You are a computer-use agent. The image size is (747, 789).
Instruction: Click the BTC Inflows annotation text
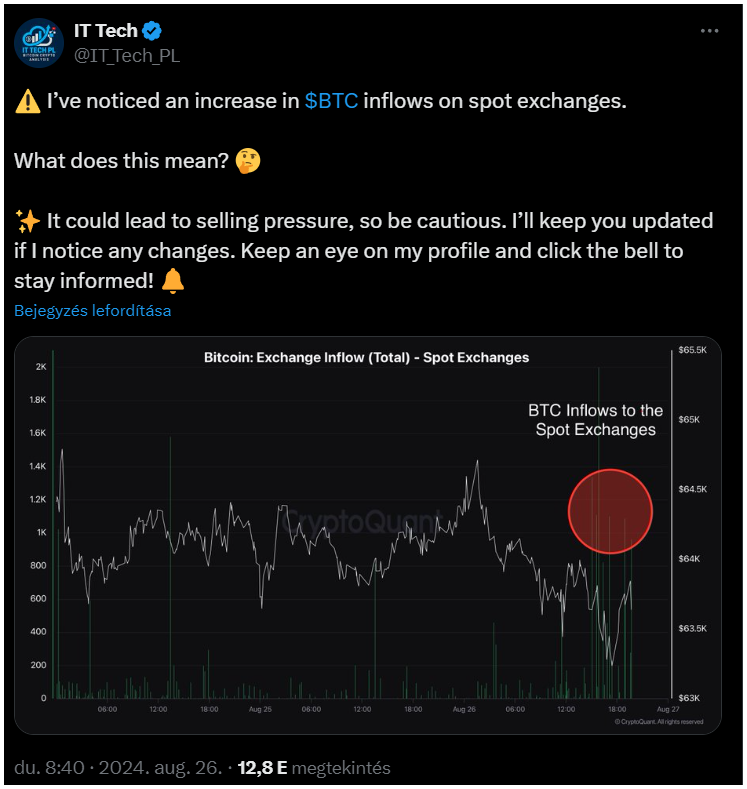[x=596, y=420]
